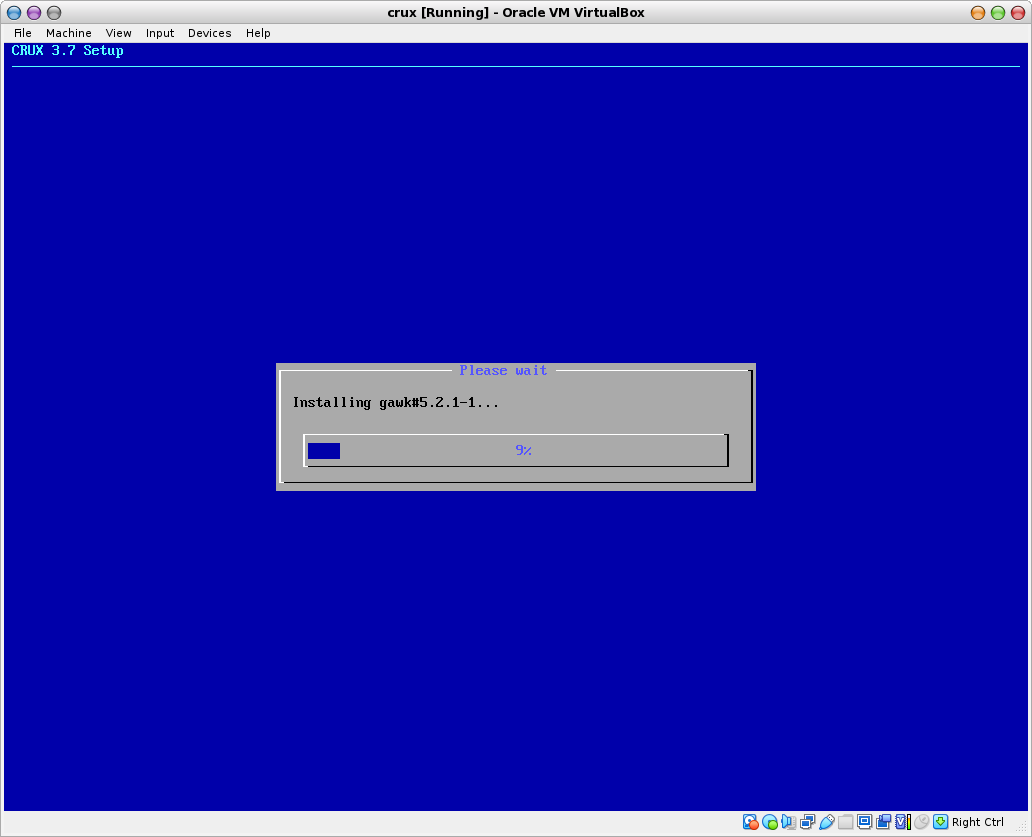The height and width of the screenshot is (837, 1032).
Task: Click the 9% installation progress bar
Action: click(x=516, y=451)
